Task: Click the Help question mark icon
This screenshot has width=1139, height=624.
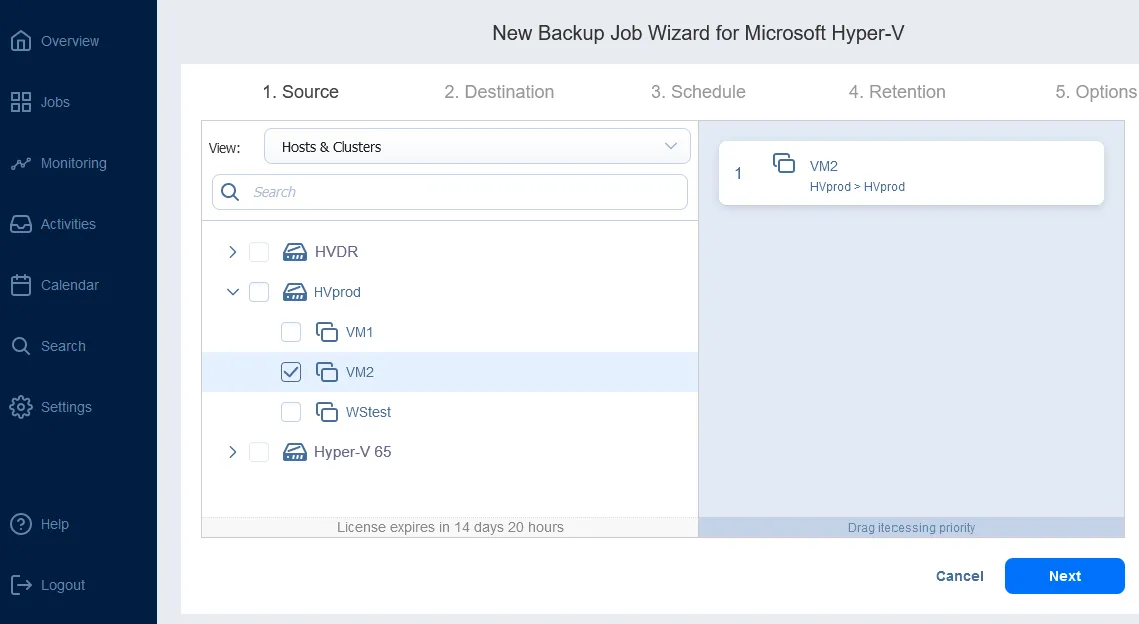Action: pos(21,524)
